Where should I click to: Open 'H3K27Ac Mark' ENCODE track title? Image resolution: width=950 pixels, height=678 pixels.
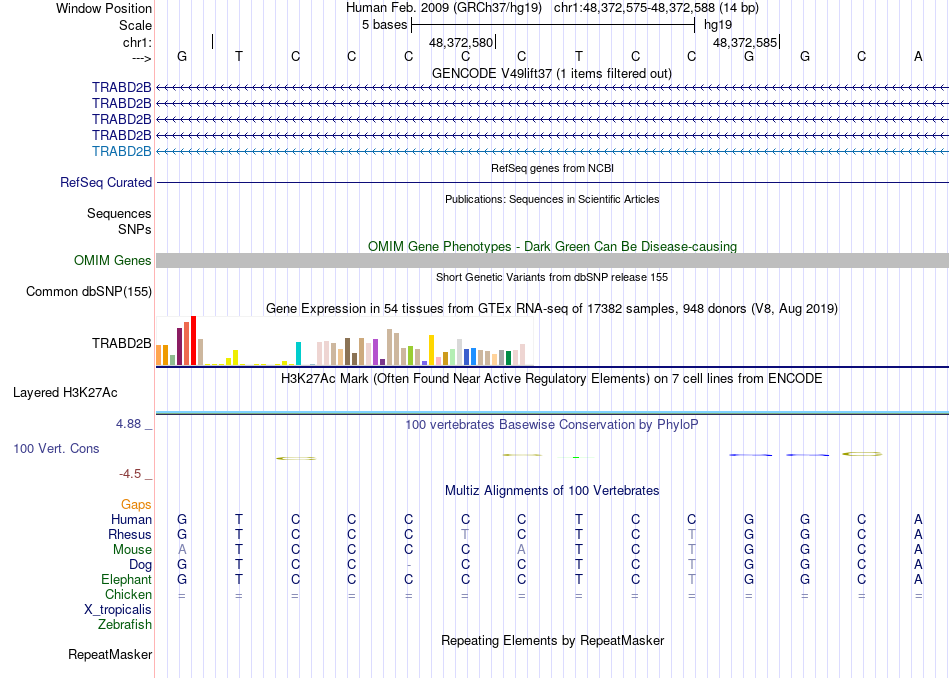point(552,379)
